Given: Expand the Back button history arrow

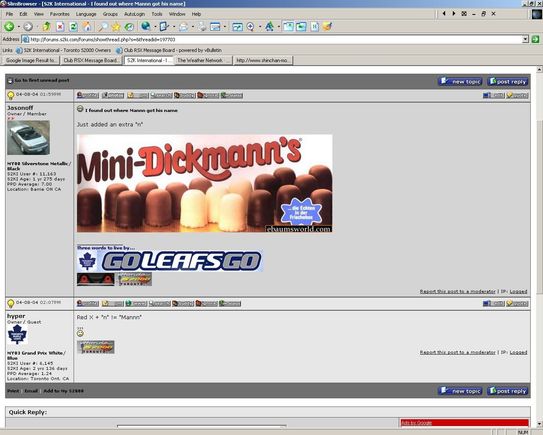Looking at the screenshot, I should tap(18, 27).
